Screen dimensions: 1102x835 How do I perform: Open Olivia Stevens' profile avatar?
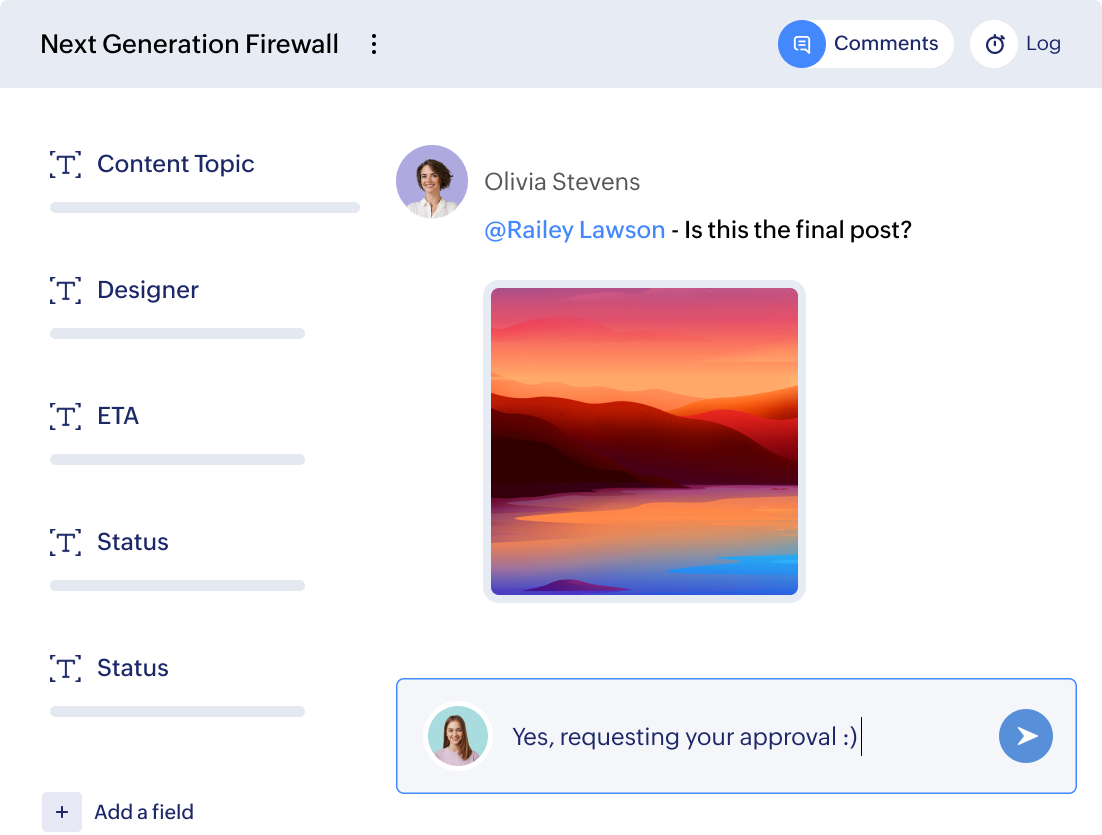point(432,181)
